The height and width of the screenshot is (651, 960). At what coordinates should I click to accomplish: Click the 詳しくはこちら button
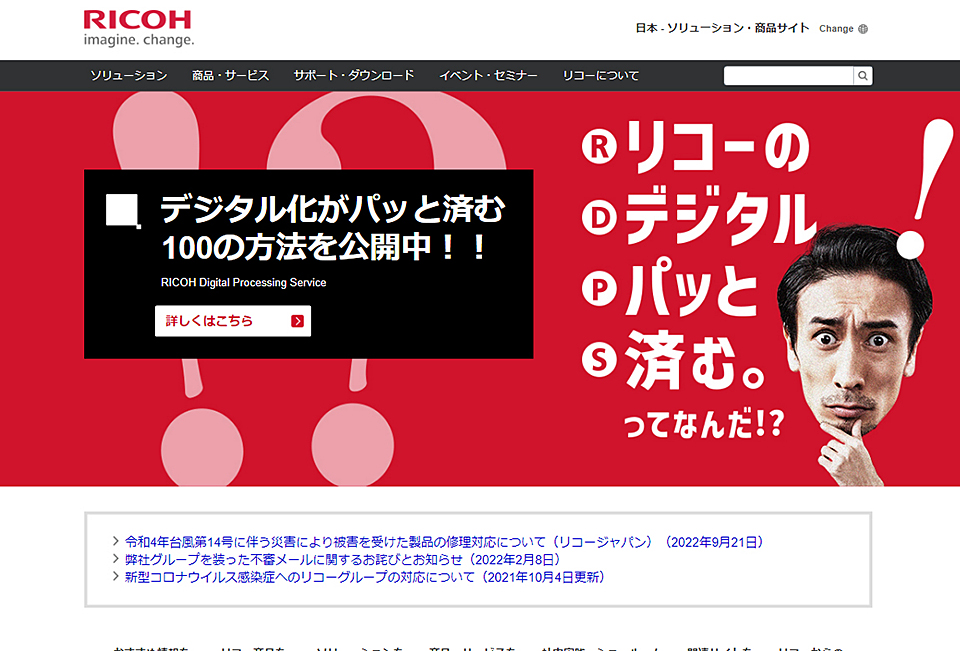coord(233,321)
